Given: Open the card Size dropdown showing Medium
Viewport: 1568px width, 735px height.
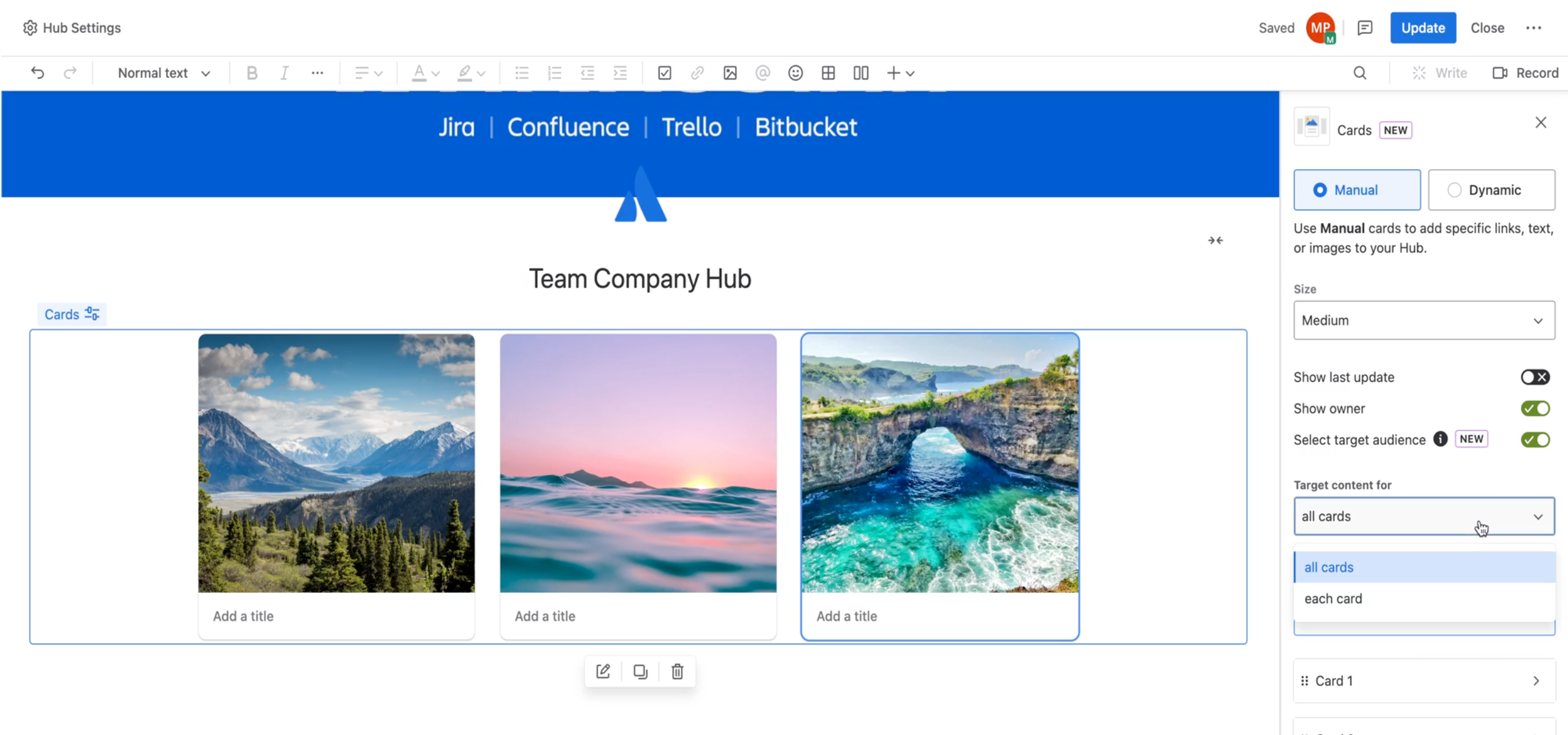Looking at the screenshot, I should click(1423, 320).
